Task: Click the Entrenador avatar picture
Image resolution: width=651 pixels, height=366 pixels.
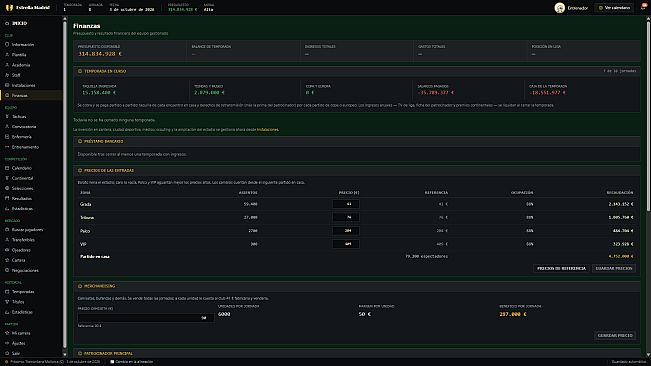Action: pos(560,8)
